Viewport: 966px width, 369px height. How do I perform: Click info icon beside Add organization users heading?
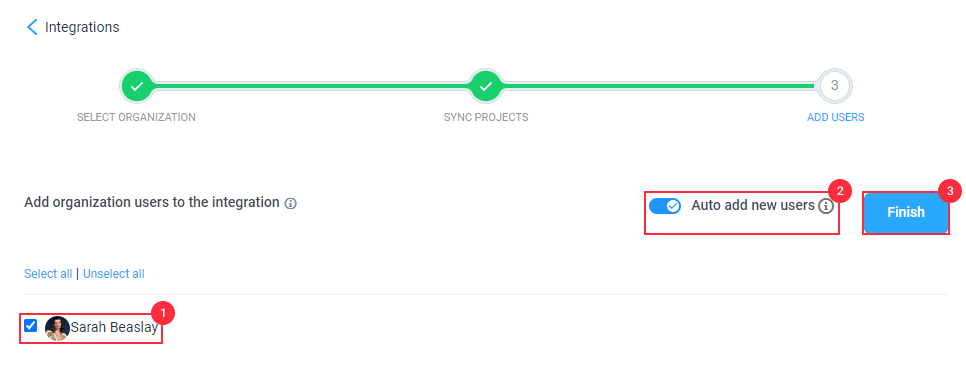pos(291,203)
